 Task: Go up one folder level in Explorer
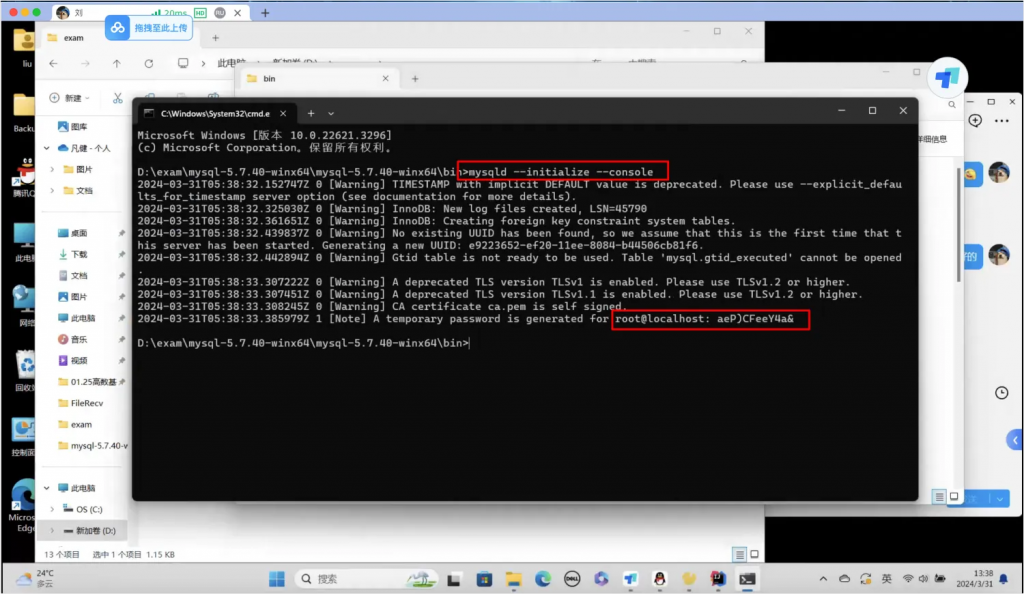coord(117,63)
